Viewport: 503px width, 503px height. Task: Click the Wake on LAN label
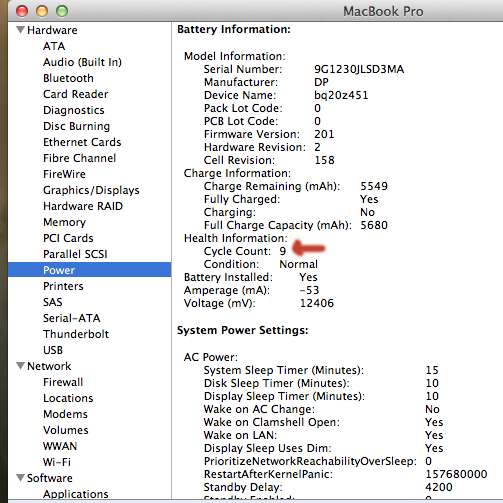pos(240,435)
